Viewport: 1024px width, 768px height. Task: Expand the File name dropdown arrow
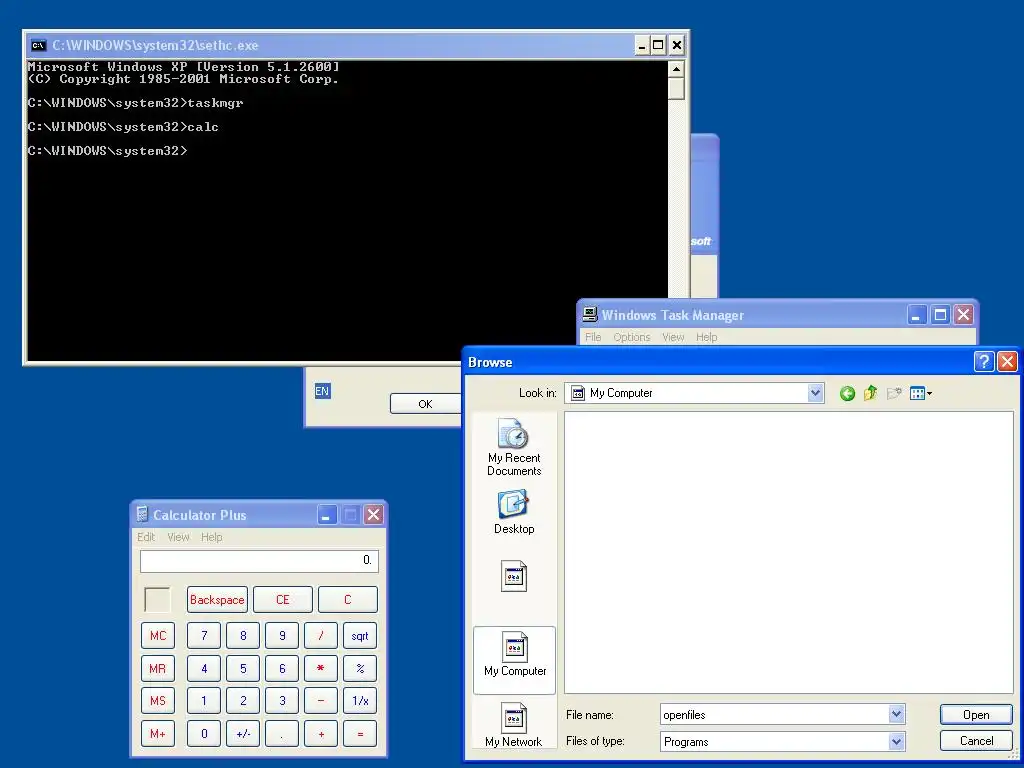(897, 714)
